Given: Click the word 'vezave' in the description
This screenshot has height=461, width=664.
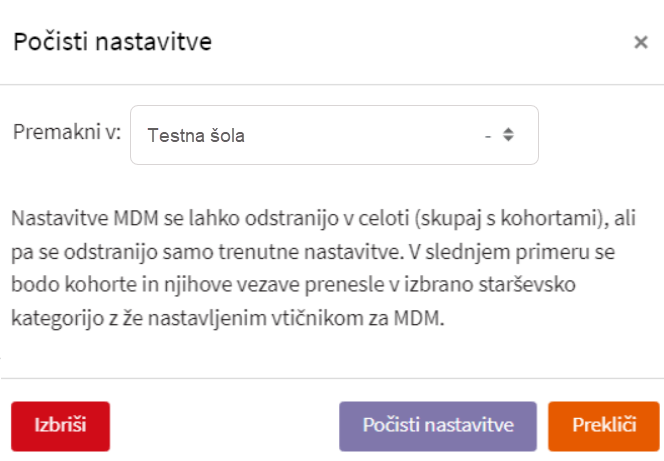Looking at the screenshot, I should point(254,286).
